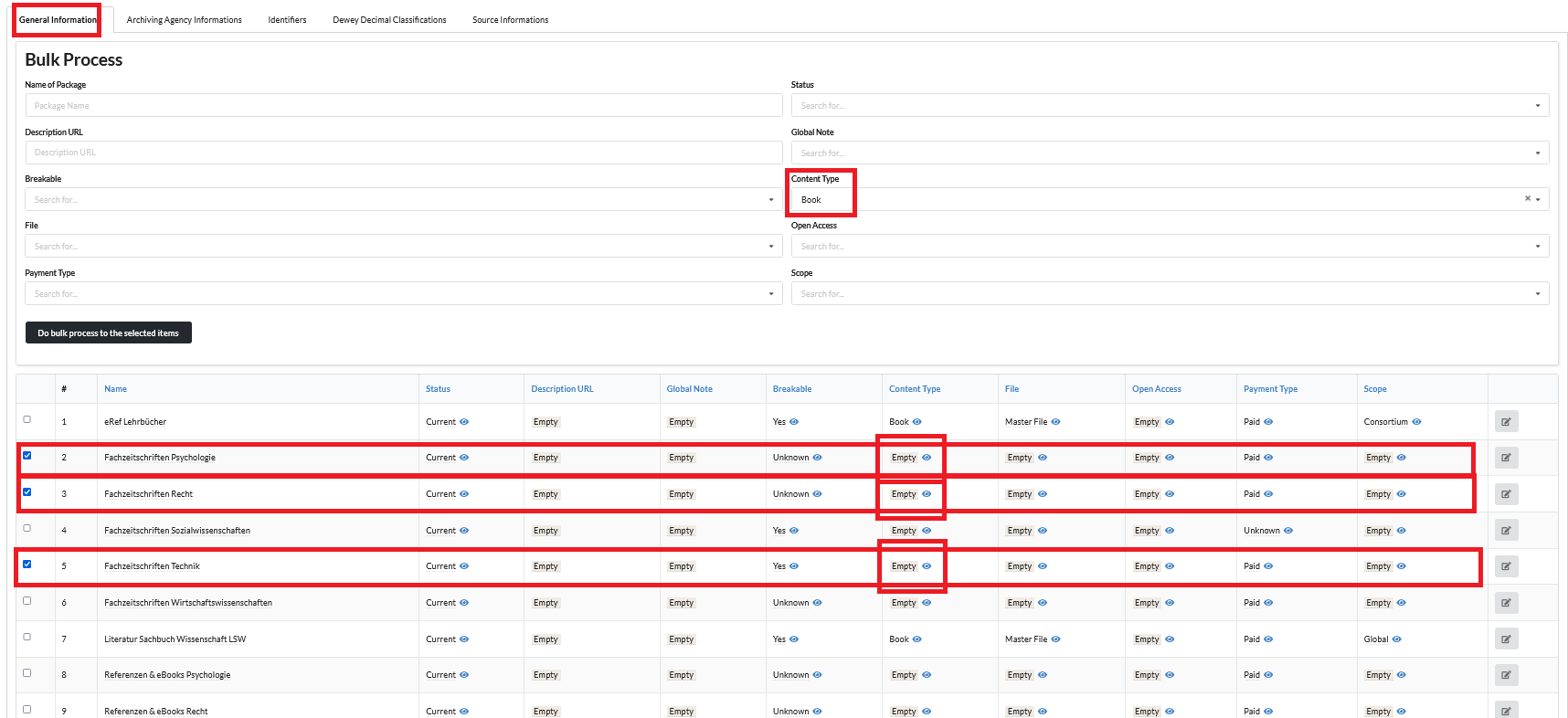
Task: Click edit icon for eRef Lehrbücher row
Action: (x=1505, y=422)
